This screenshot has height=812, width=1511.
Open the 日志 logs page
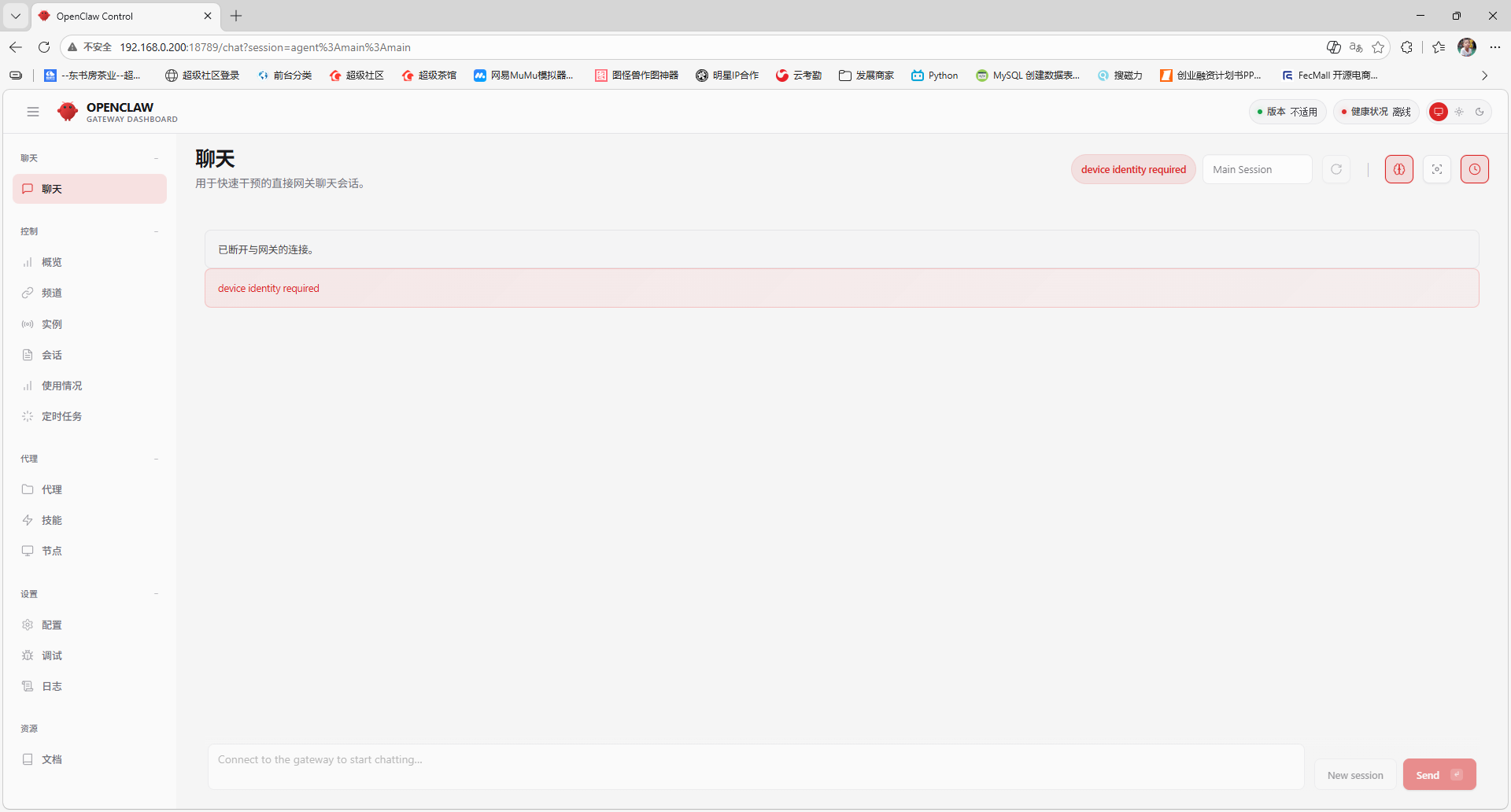[52, 686]
